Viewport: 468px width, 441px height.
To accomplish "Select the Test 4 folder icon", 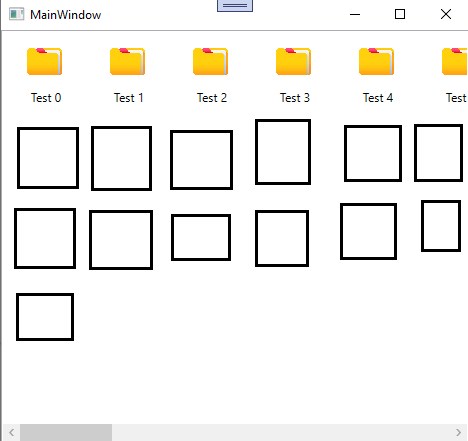I will click(x=377, y=62).
